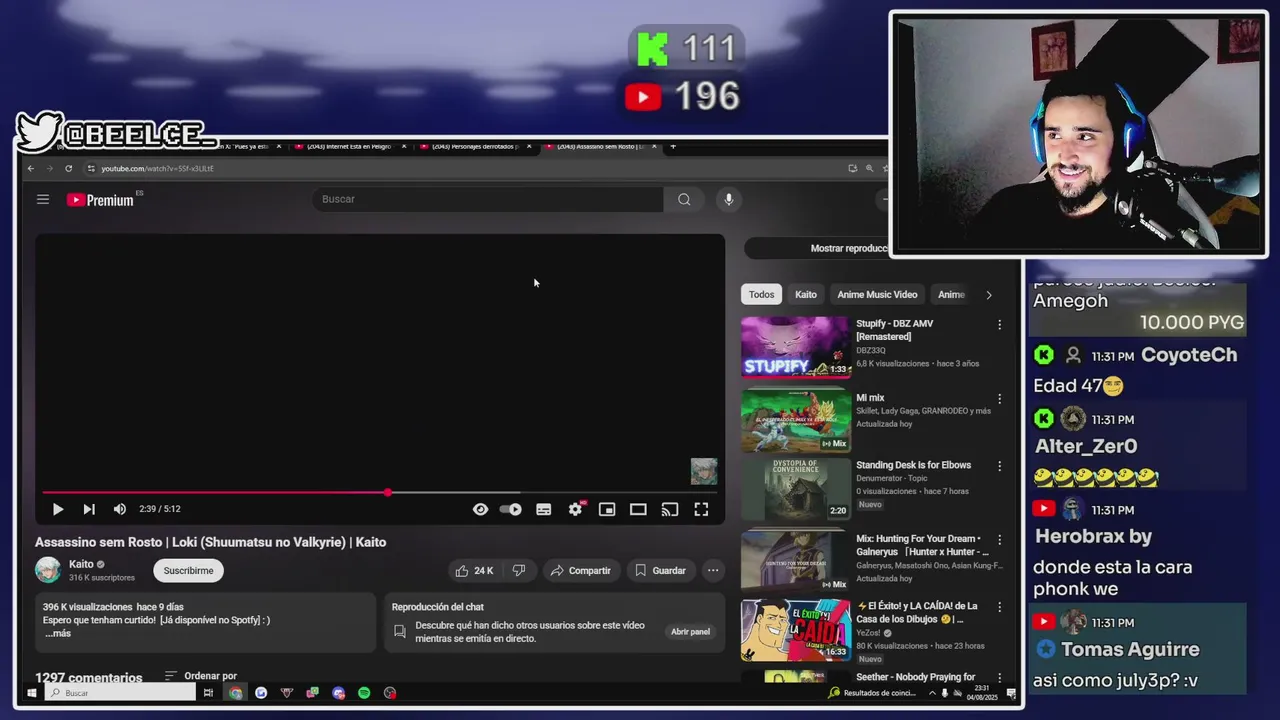Open more actions ellipsis under the video
Screen dimensions: 1280x720
coord(713,570)
